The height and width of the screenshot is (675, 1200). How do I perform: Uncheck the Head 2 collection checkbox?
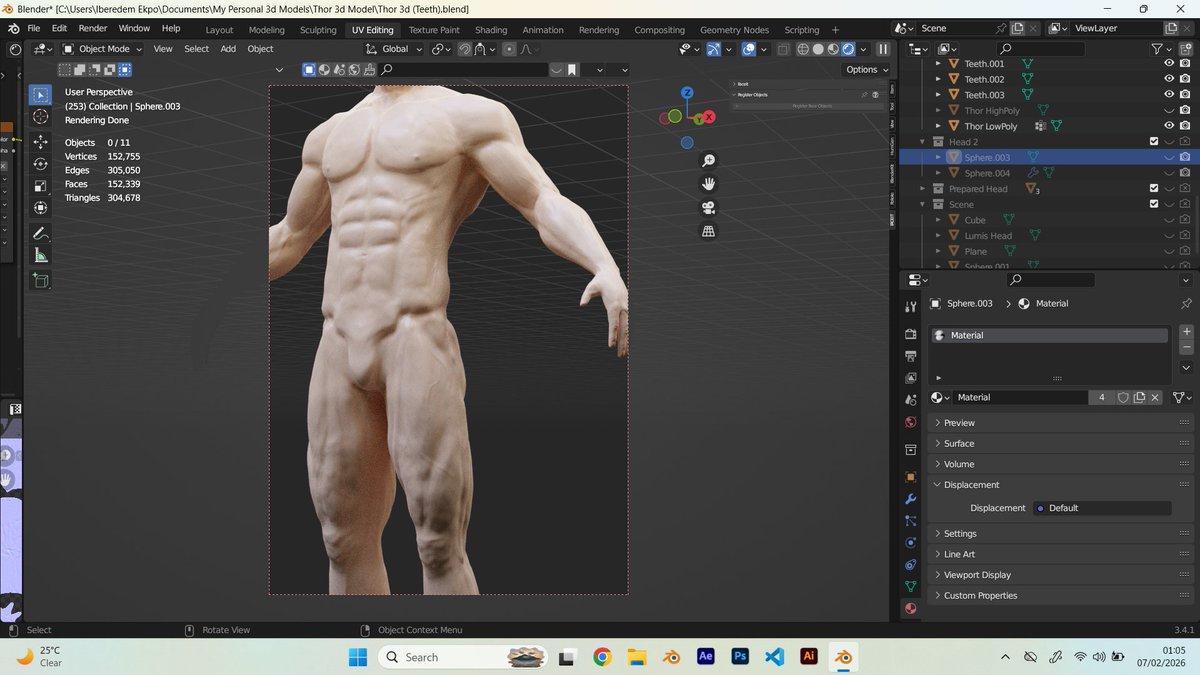1153,142
